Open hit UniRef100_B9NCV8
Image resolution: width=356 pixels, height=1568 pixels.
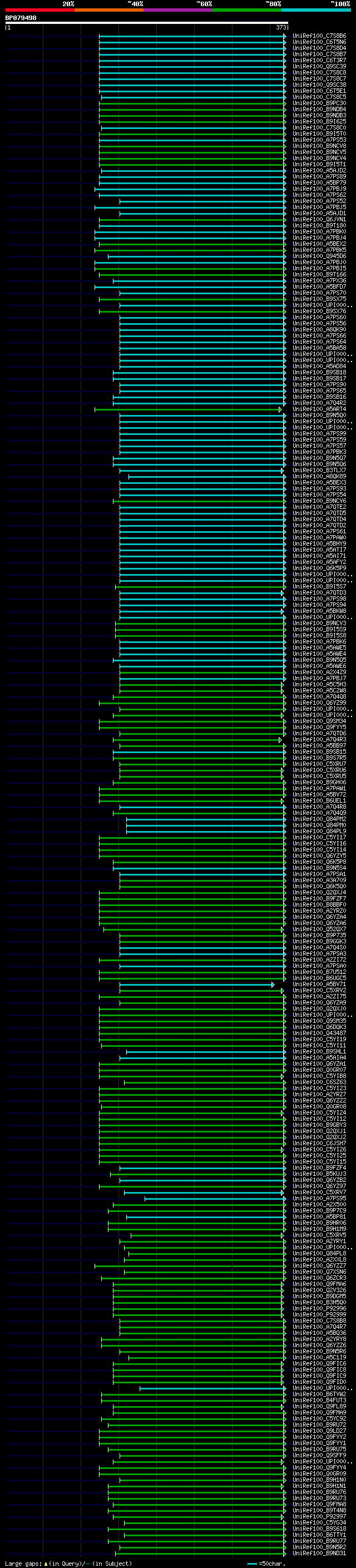tap(319, 146)
